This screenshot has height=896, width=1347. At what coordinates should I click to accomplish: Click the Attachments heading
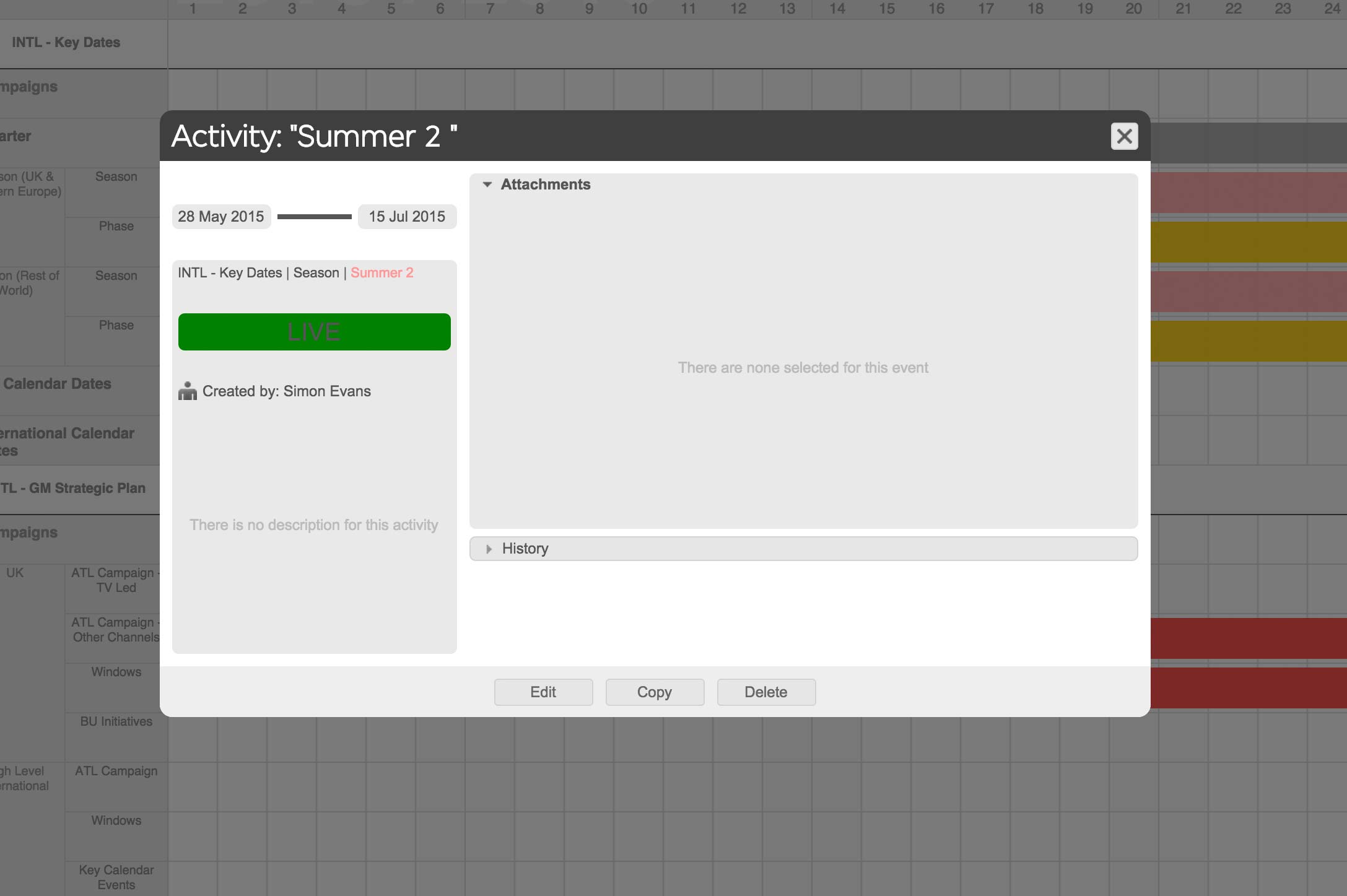[x=545, y=185]
